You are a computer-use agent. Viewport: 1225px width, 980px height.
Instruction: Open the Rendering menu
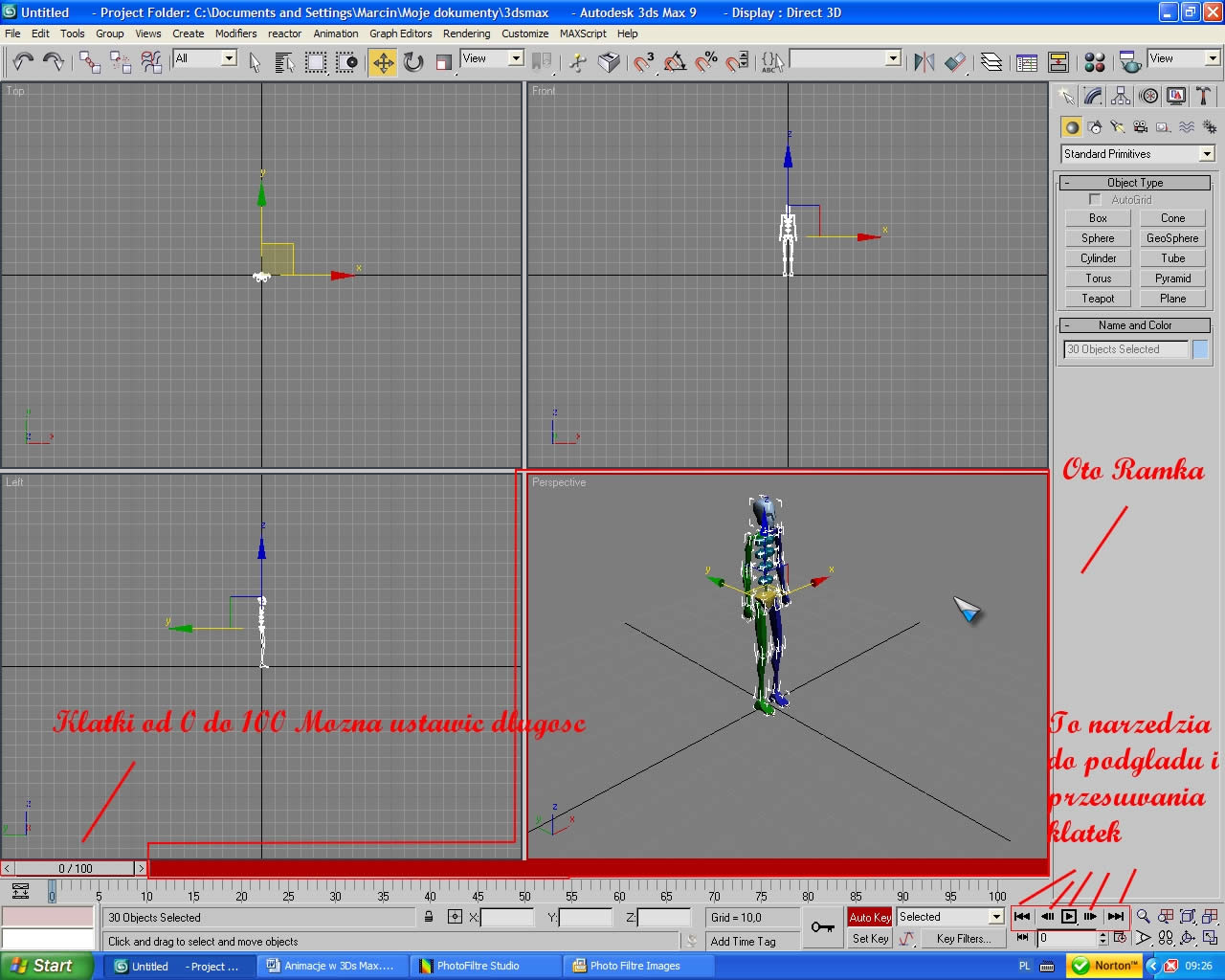466,33
